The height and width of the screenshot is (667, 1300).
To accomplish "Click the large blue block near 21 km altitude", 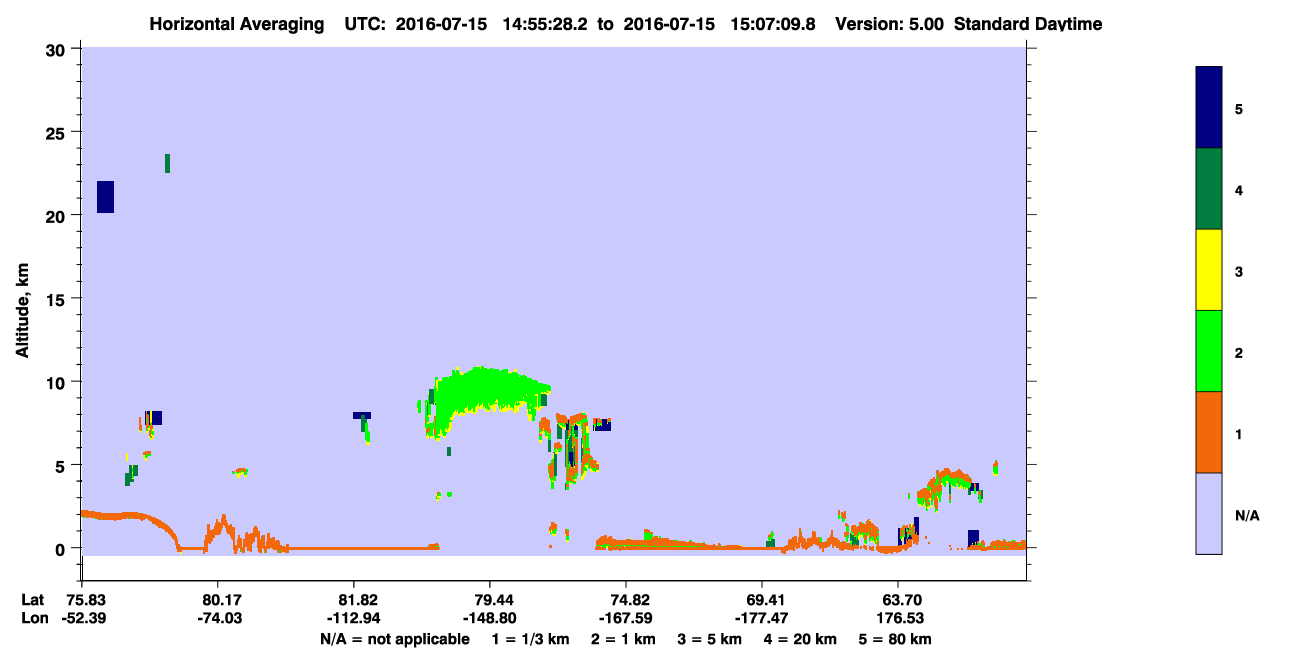I will pos(105,197).
